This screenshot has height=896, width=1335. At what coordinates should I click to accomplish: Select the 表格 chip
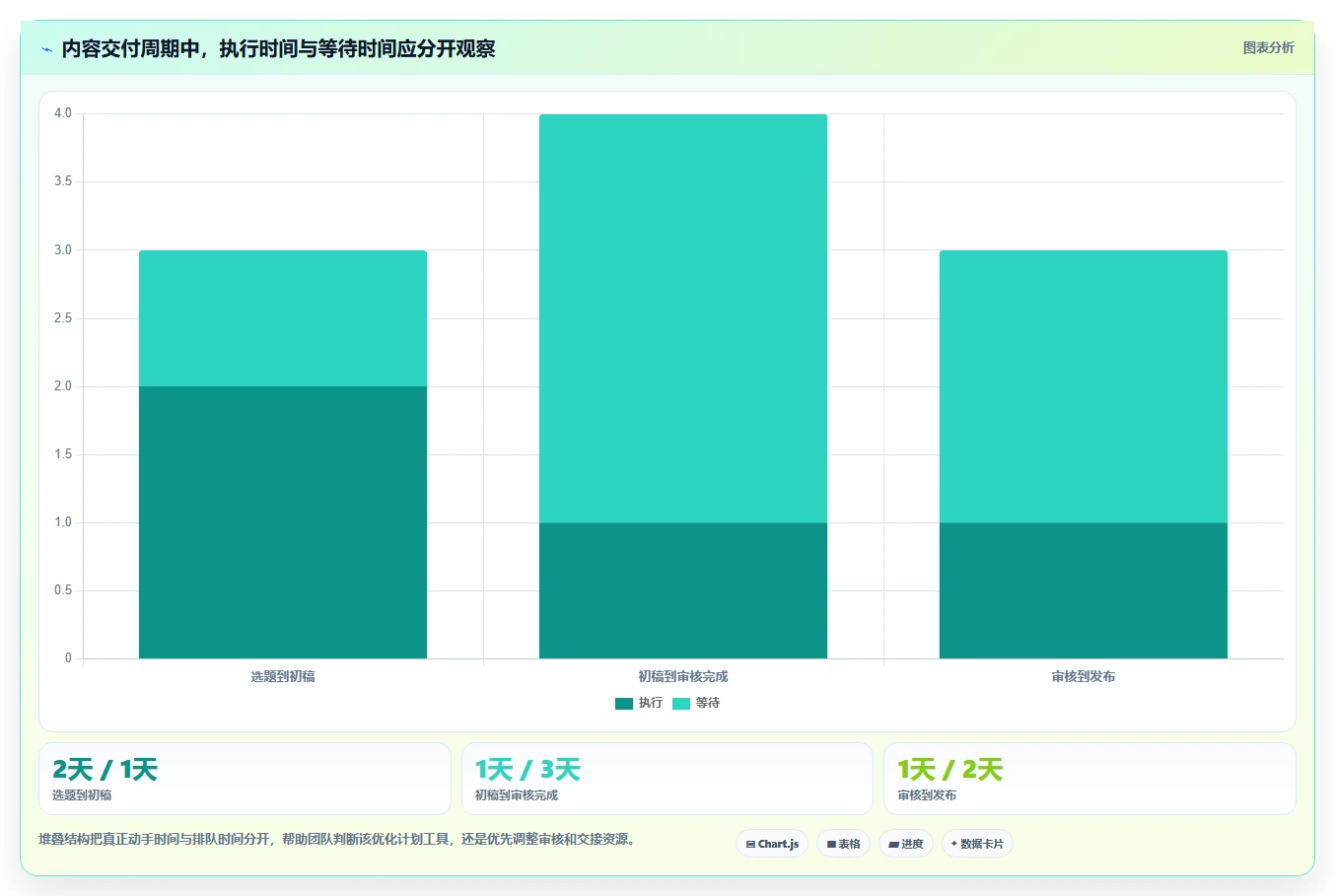pos(843,844)
